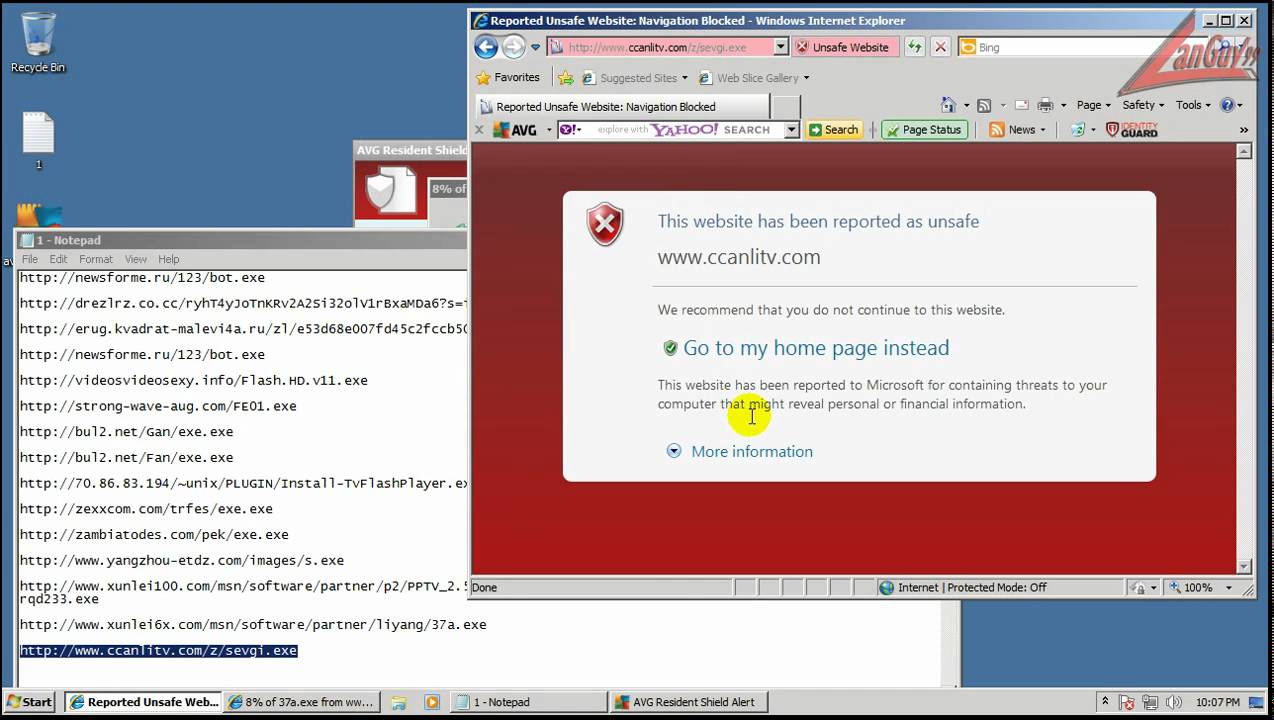Open the Page menu

pos(1093,105)
